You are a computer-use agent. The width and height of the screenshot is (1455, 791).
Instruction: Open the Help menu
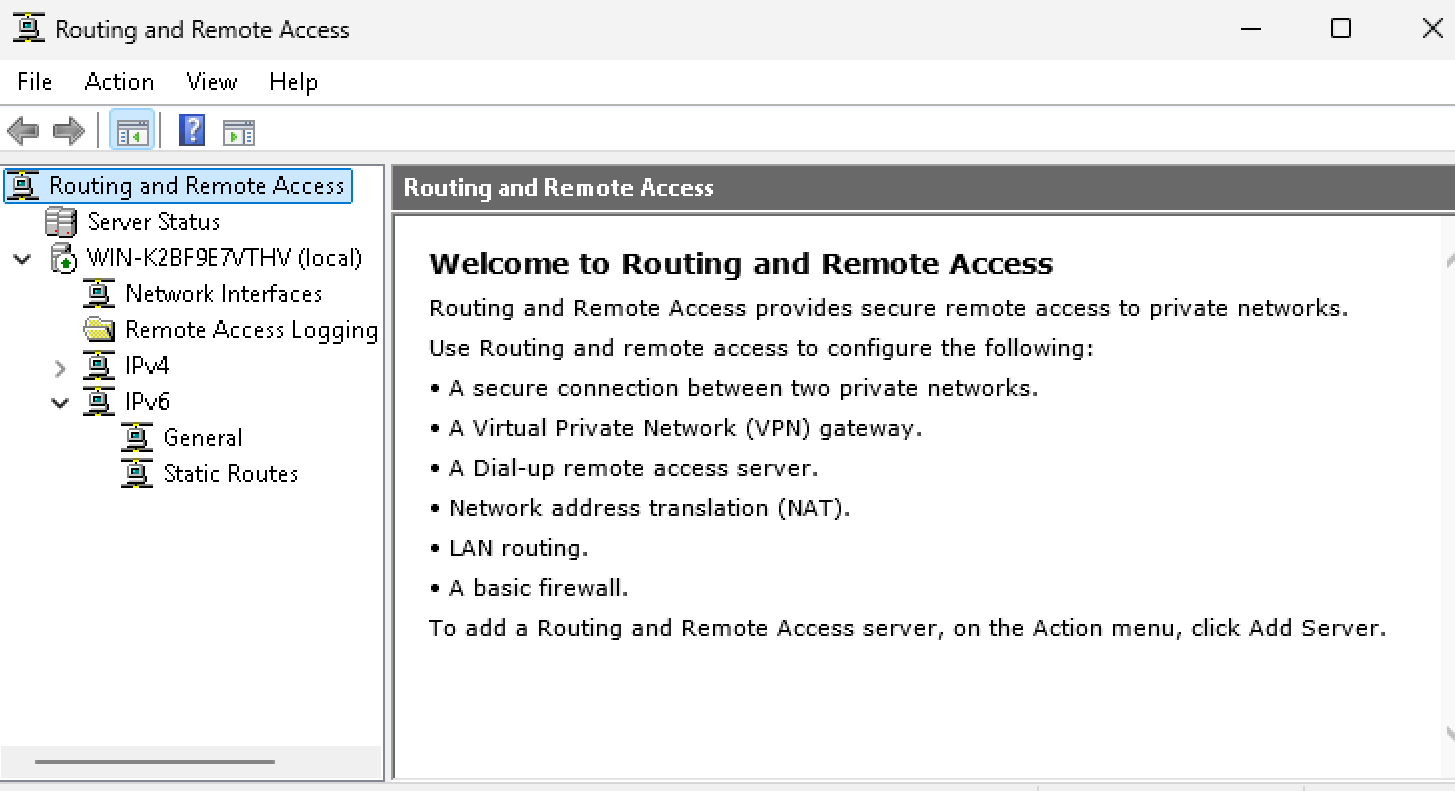tap(293, 82)
